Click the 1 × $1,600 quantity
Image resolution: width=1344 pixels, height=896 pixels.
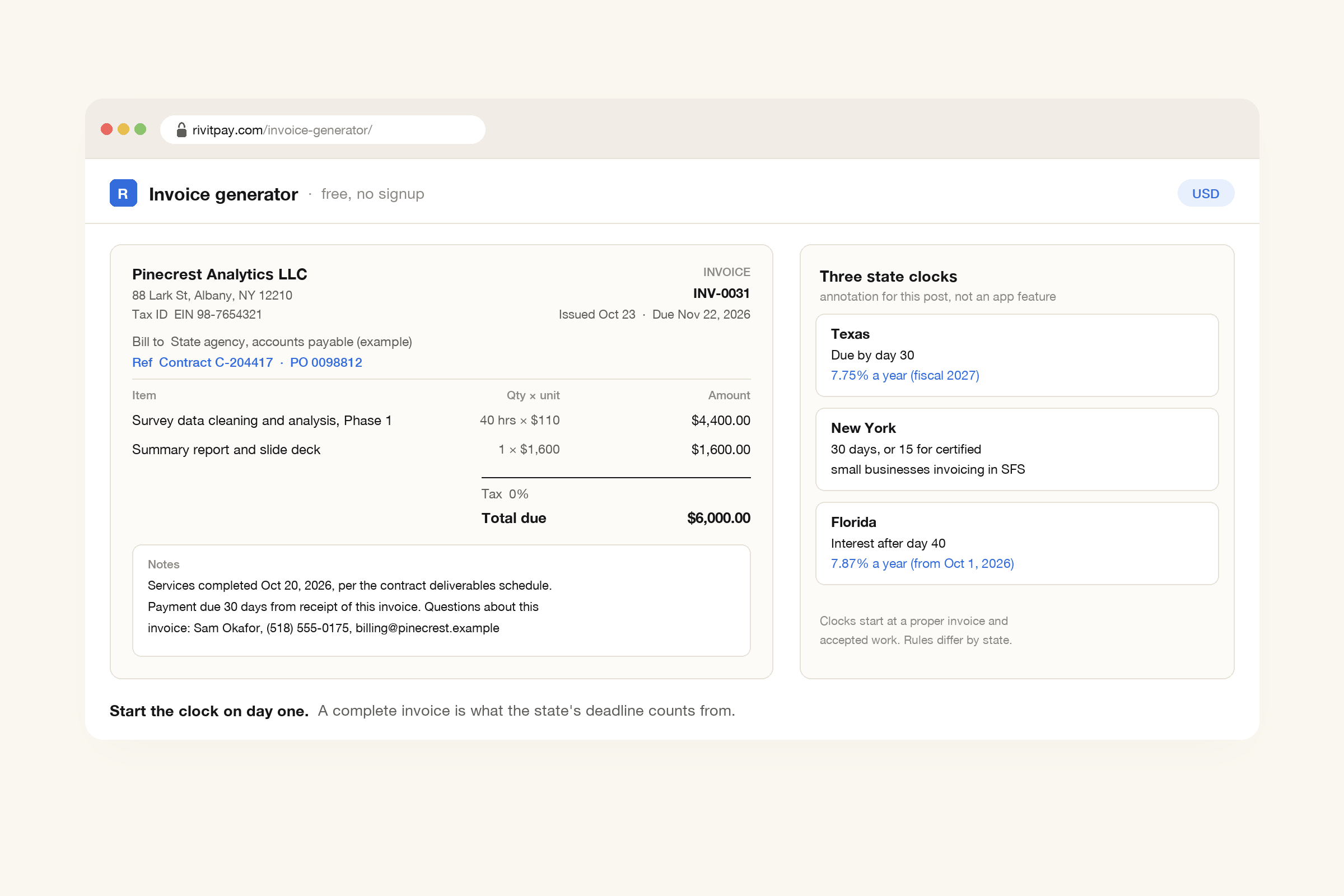click(529, 450)
